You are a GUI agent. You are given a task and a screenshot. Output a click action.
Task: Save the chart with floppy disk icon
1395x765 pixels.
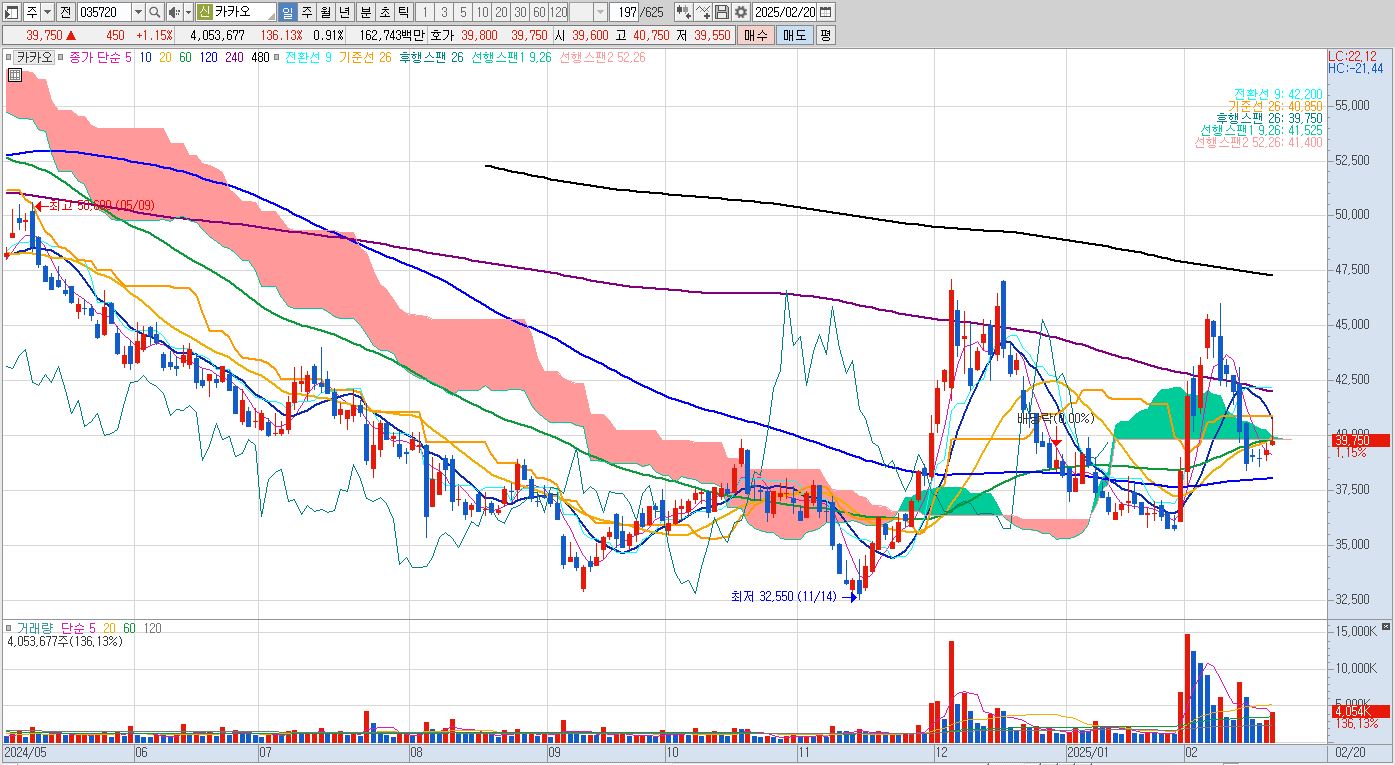point(721,12)
